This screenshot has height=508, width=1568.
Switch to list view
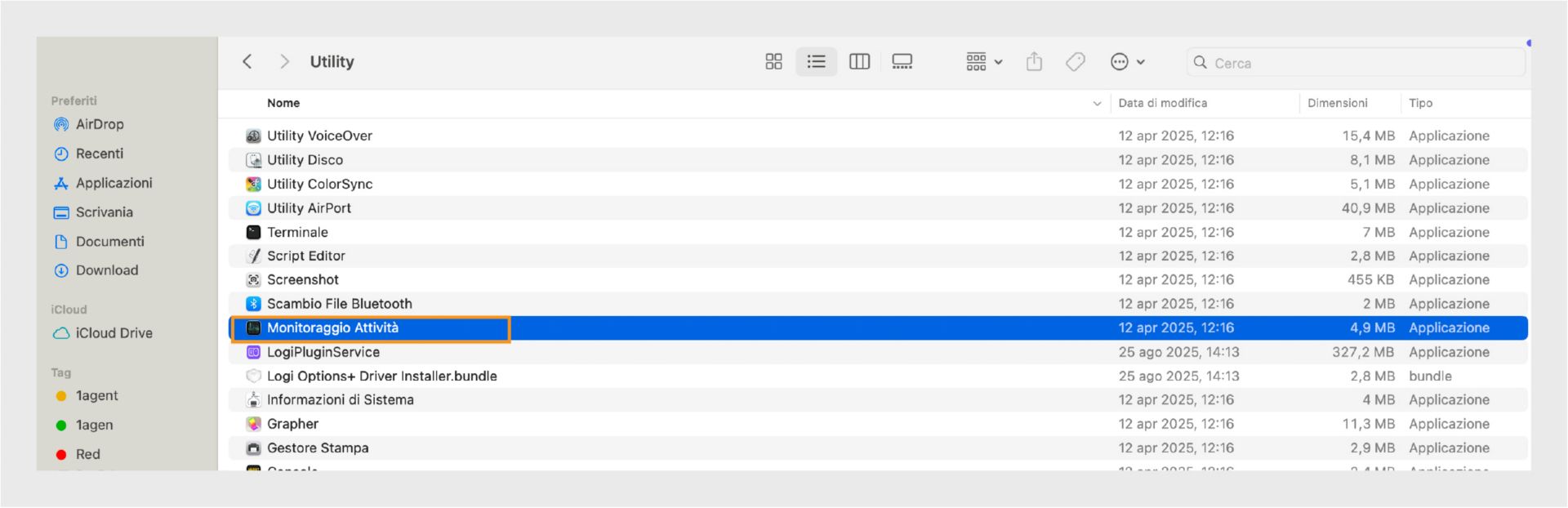816,62
